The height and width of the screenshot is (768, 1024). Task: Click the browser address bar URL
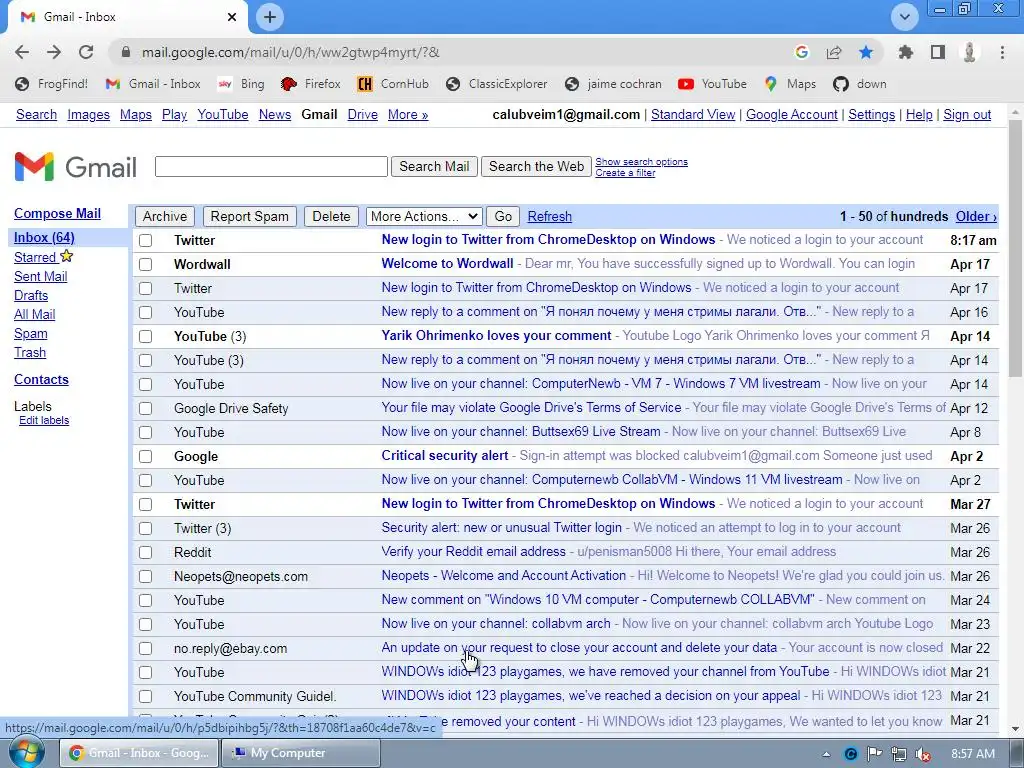(x=291, y=52)
